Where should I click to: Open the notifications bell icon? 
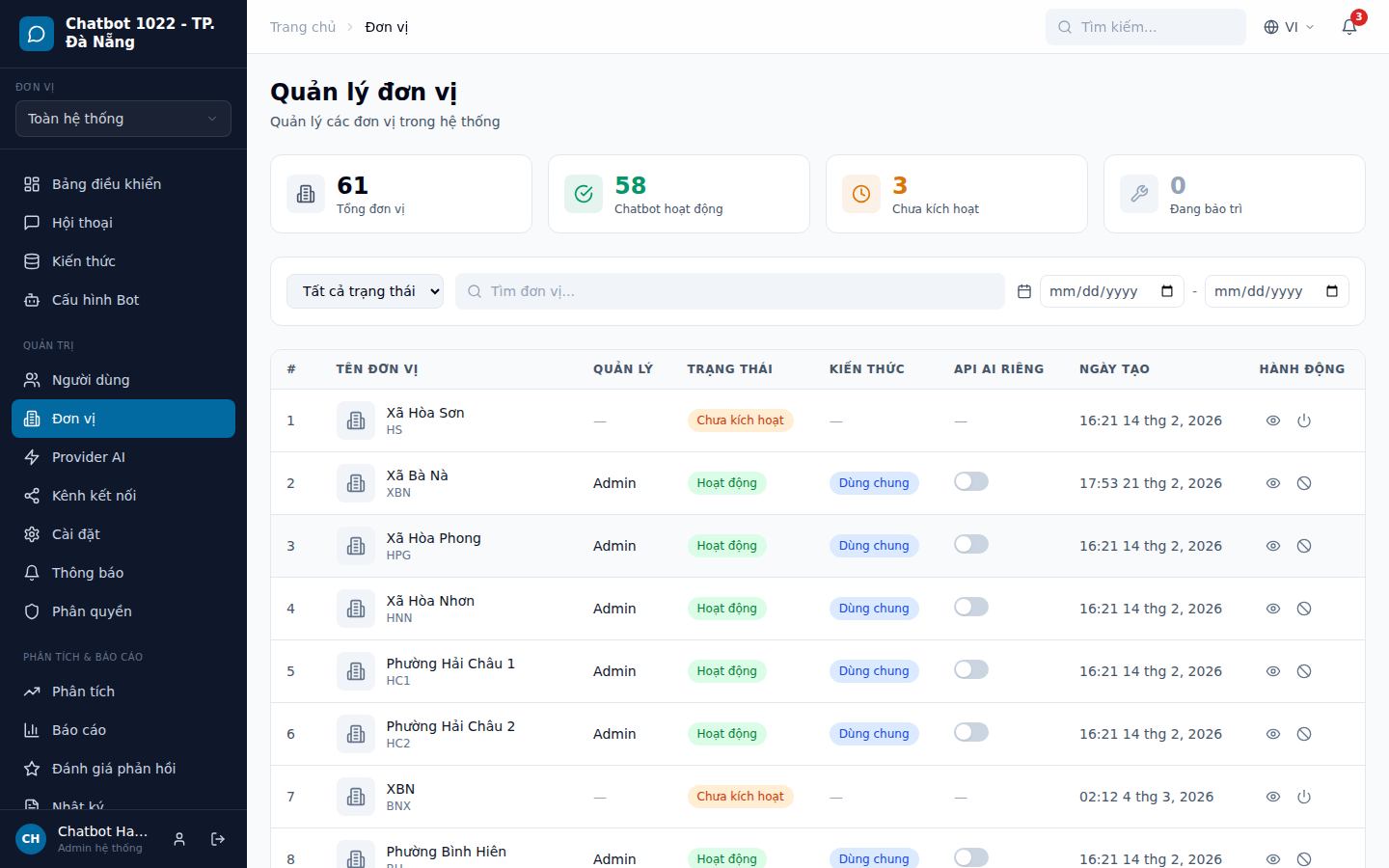pos(1349,27)
